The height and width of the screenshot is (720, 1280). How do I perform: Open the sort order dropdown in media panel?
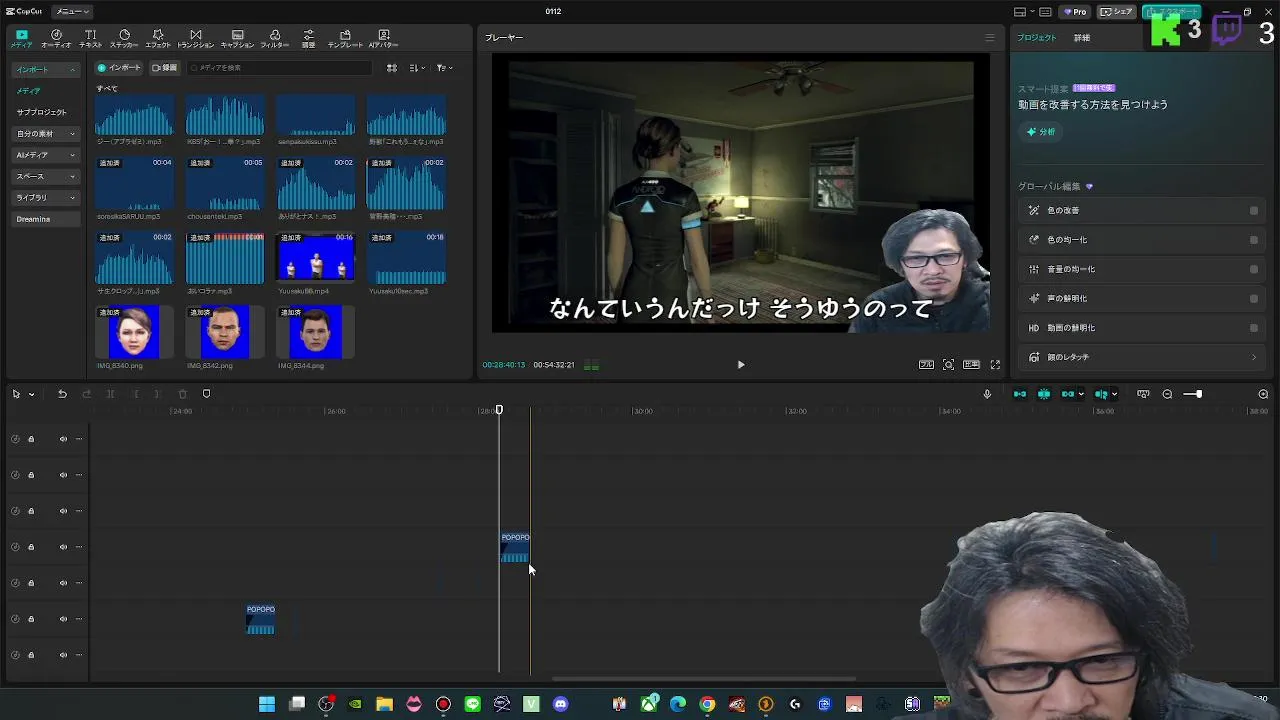[417, 68]
